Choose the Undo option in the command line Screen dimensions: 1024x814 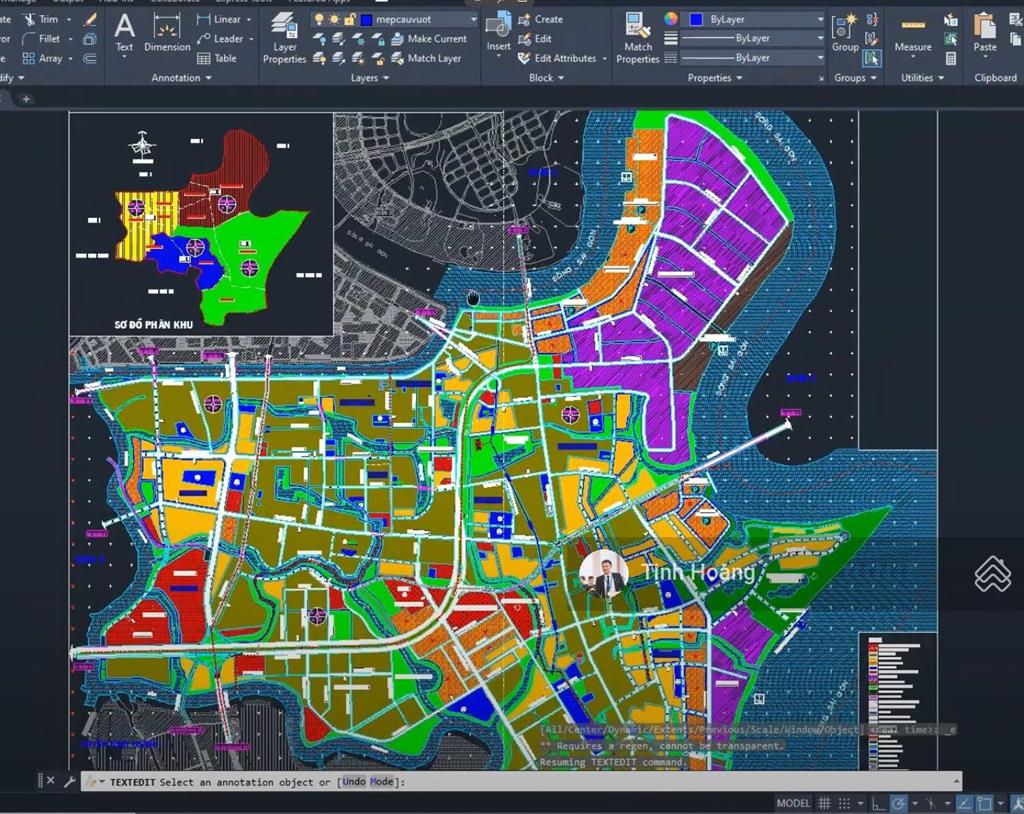click(354, 781)
